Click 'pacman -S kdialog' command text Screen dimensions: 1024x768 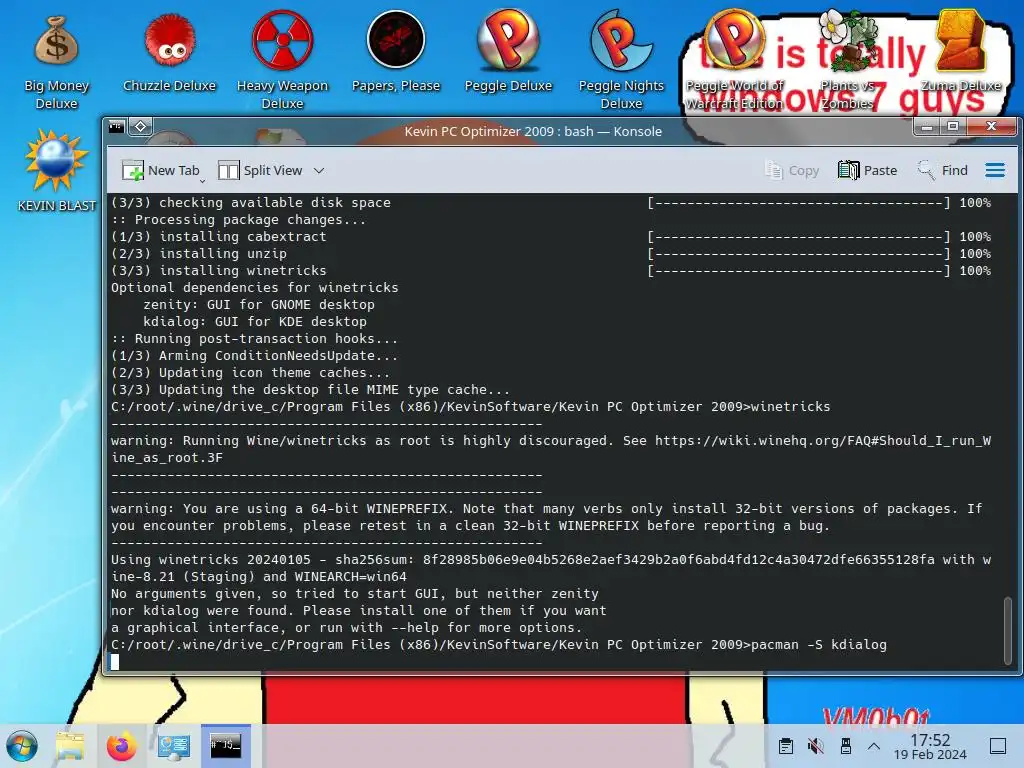(x=819, y=645)
